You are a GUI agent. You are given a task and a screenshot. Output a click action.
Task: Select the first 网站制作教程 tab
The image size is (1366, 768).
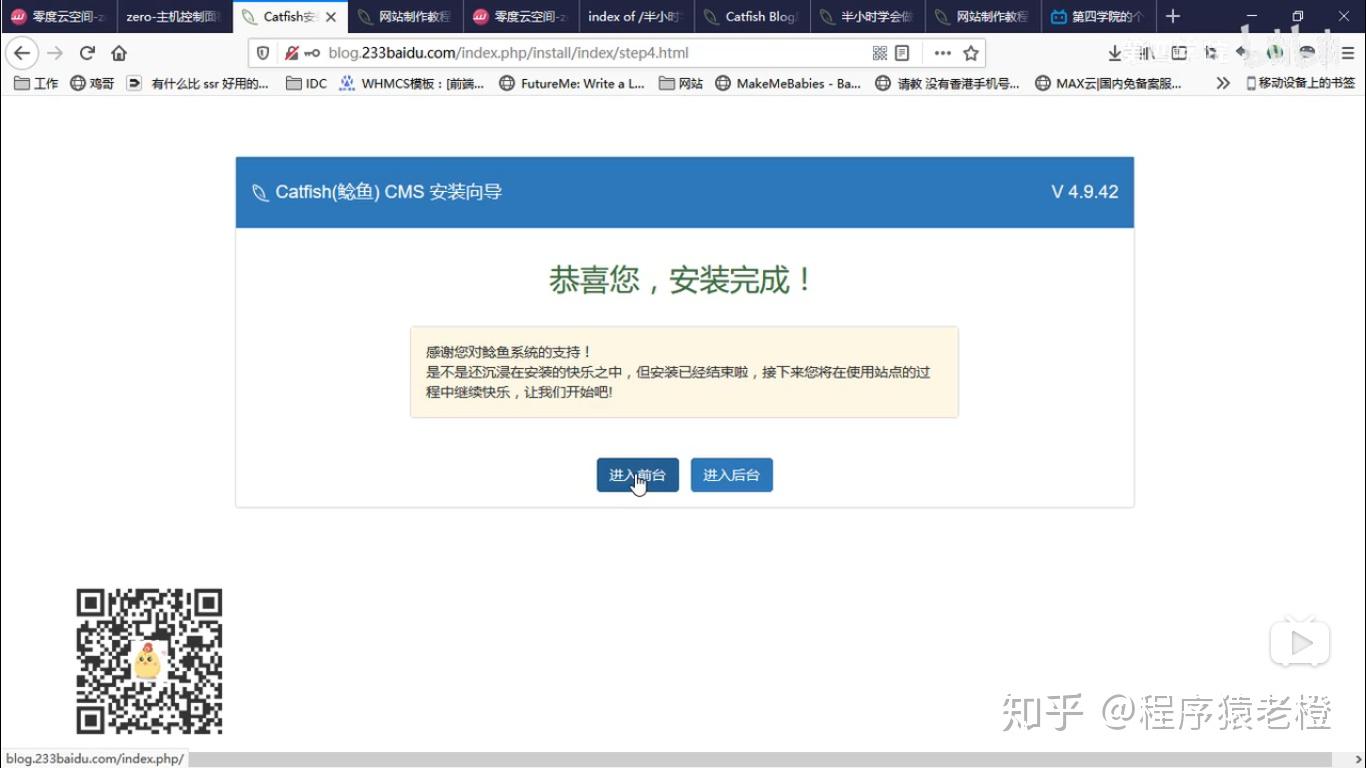405,17
